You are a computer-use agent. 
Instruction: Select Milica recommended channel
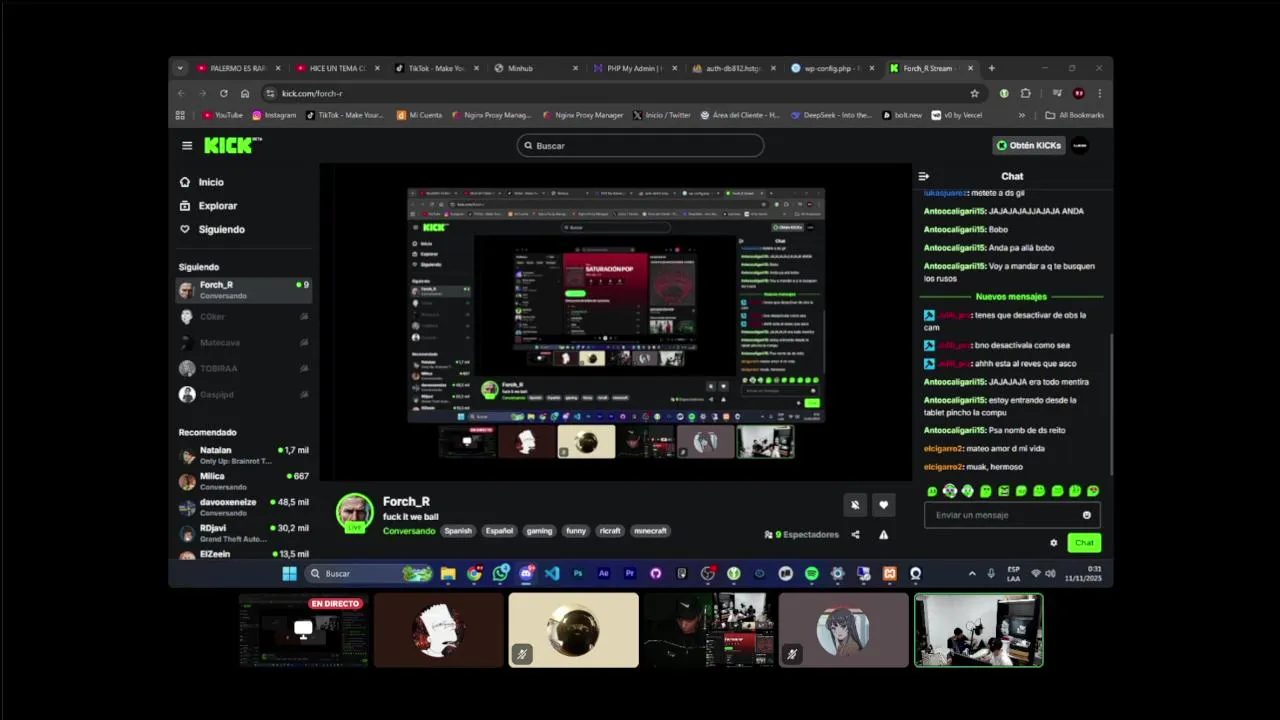click(244, 482)
